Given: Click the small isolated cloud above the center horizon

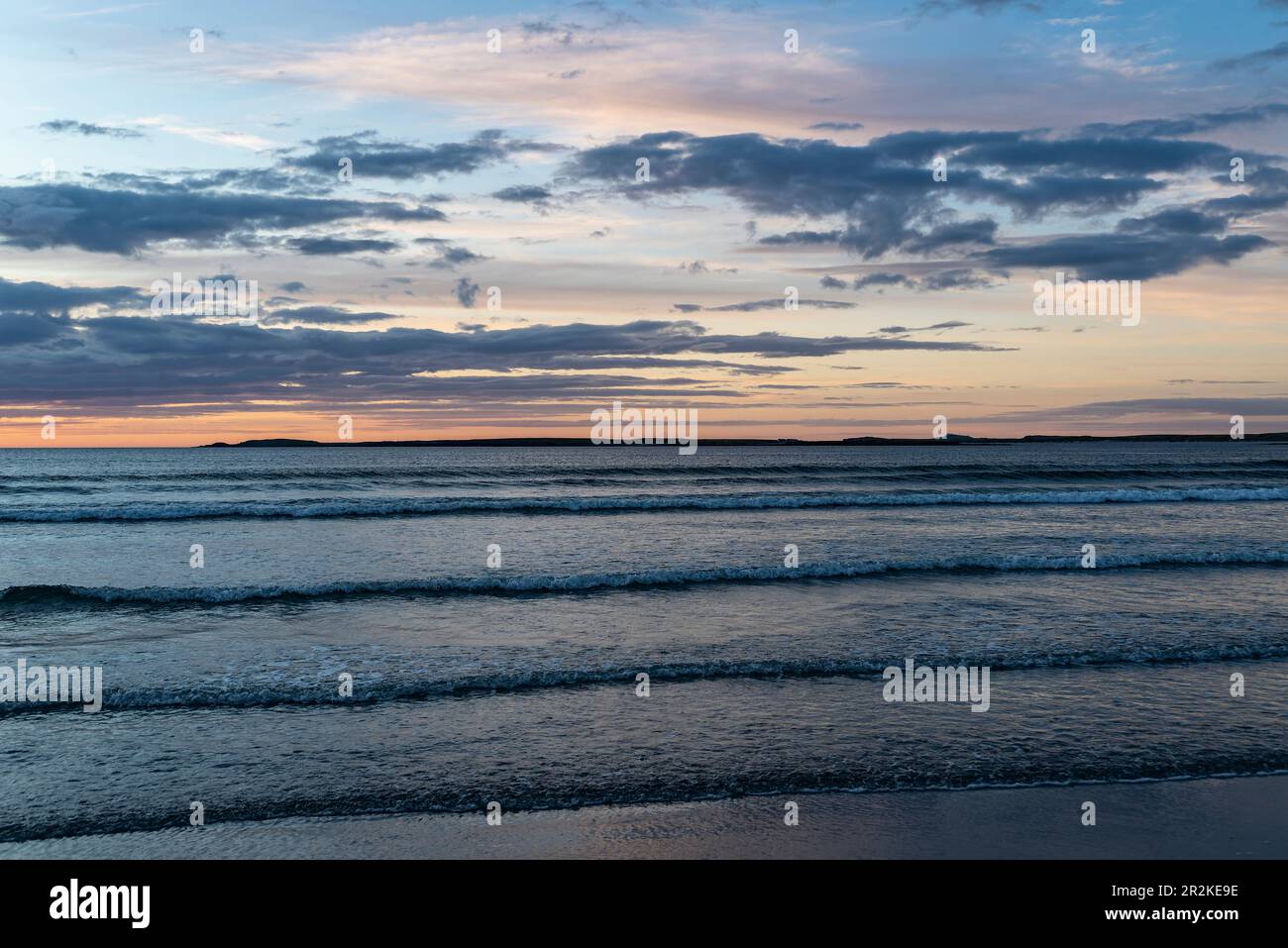Looking at the screenshot, I should click(465, 291).
